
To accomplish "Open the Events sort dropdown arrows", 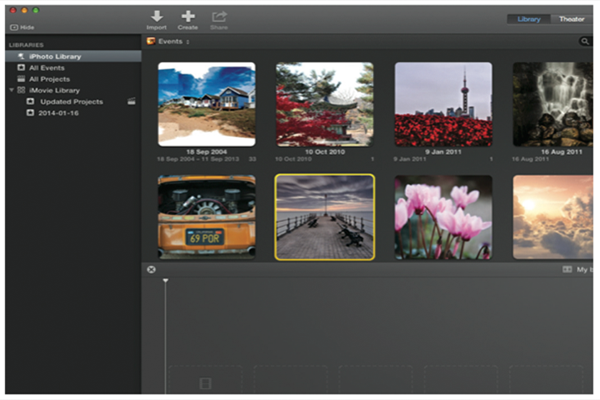I will (187, 42).
